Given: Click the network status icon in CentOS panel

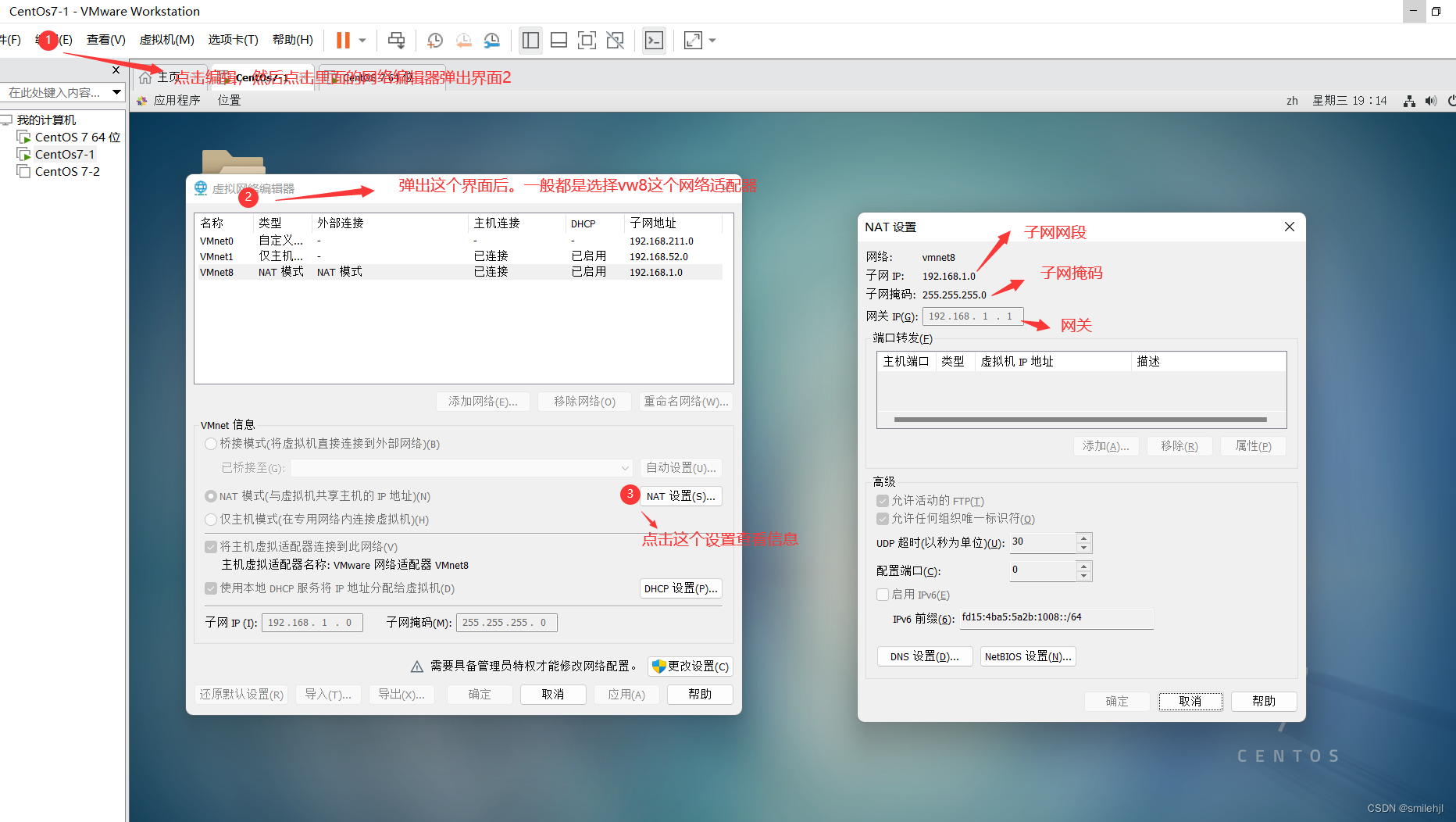Looking at the screenshot, I should (x=1409, y=101).
